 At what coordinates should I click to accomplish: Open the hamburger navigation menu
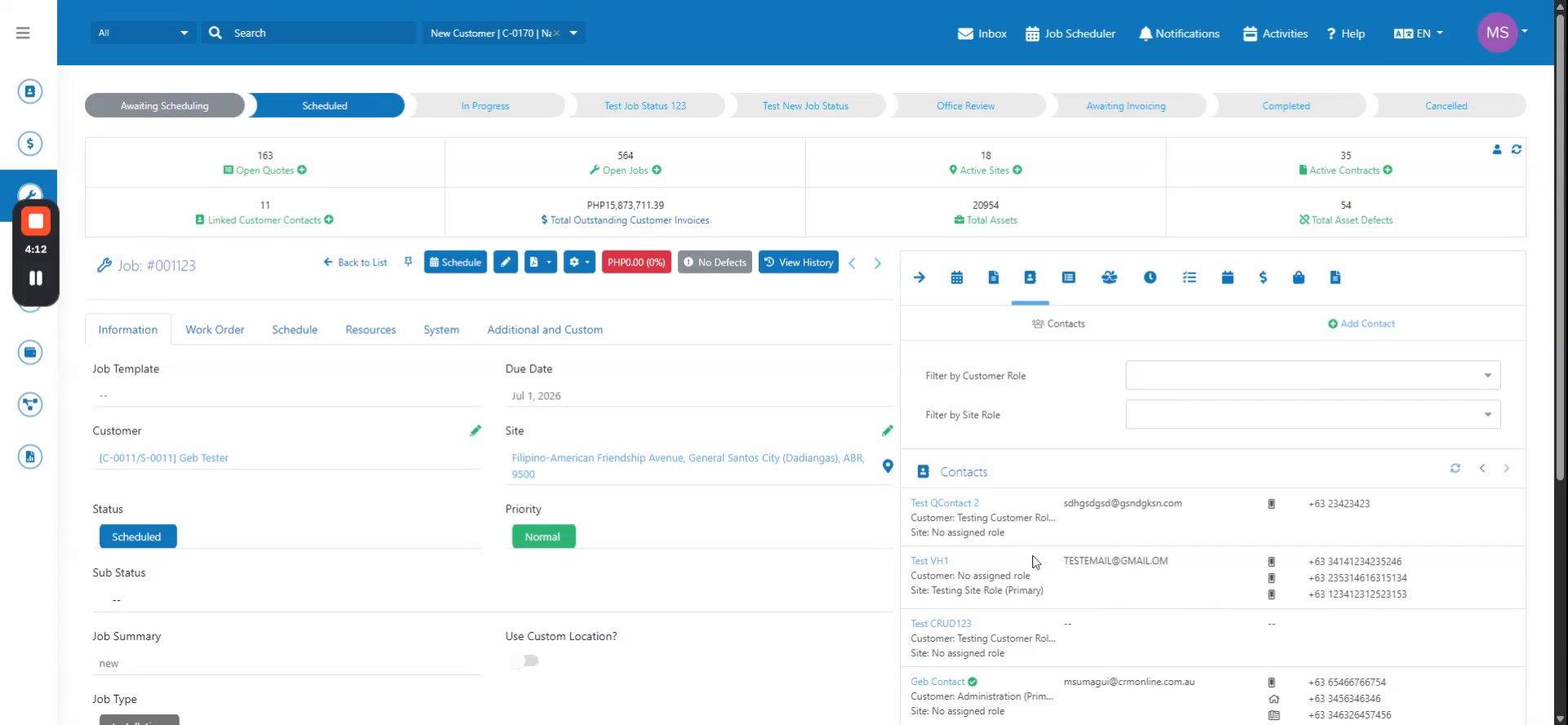click(23, 33)
